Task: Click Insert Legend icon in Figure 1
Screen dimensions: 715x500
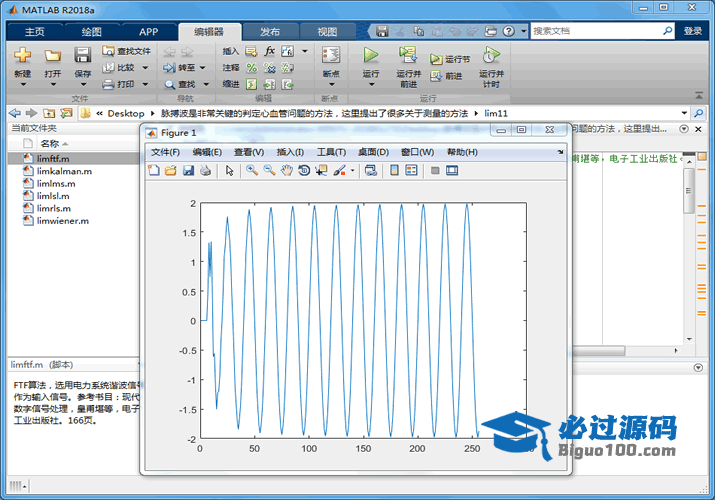Action: click(411, 170)
